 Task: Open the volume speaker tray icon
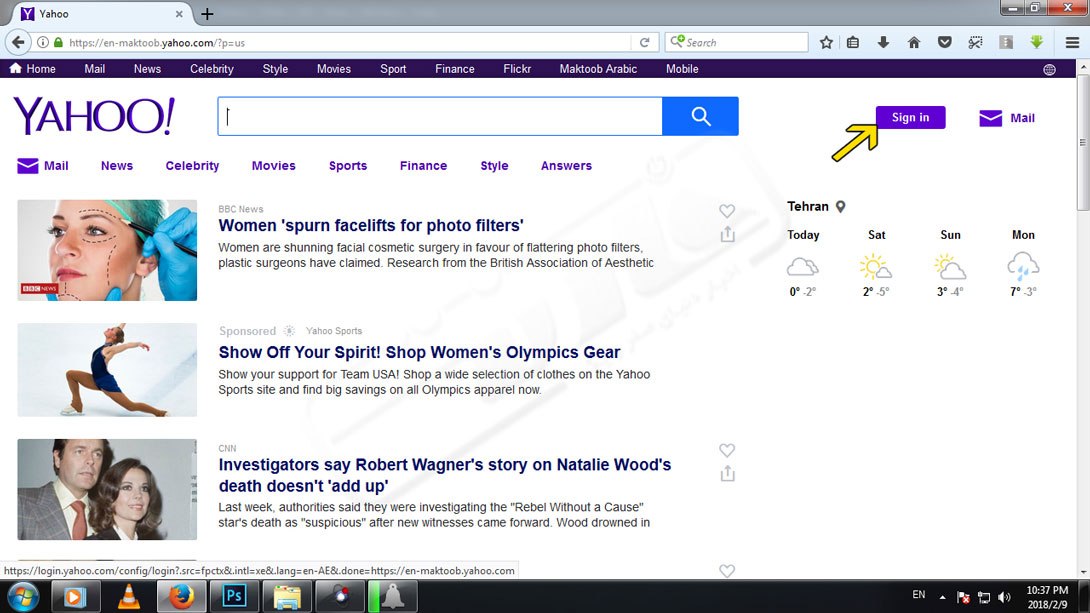click(1004, 597)
